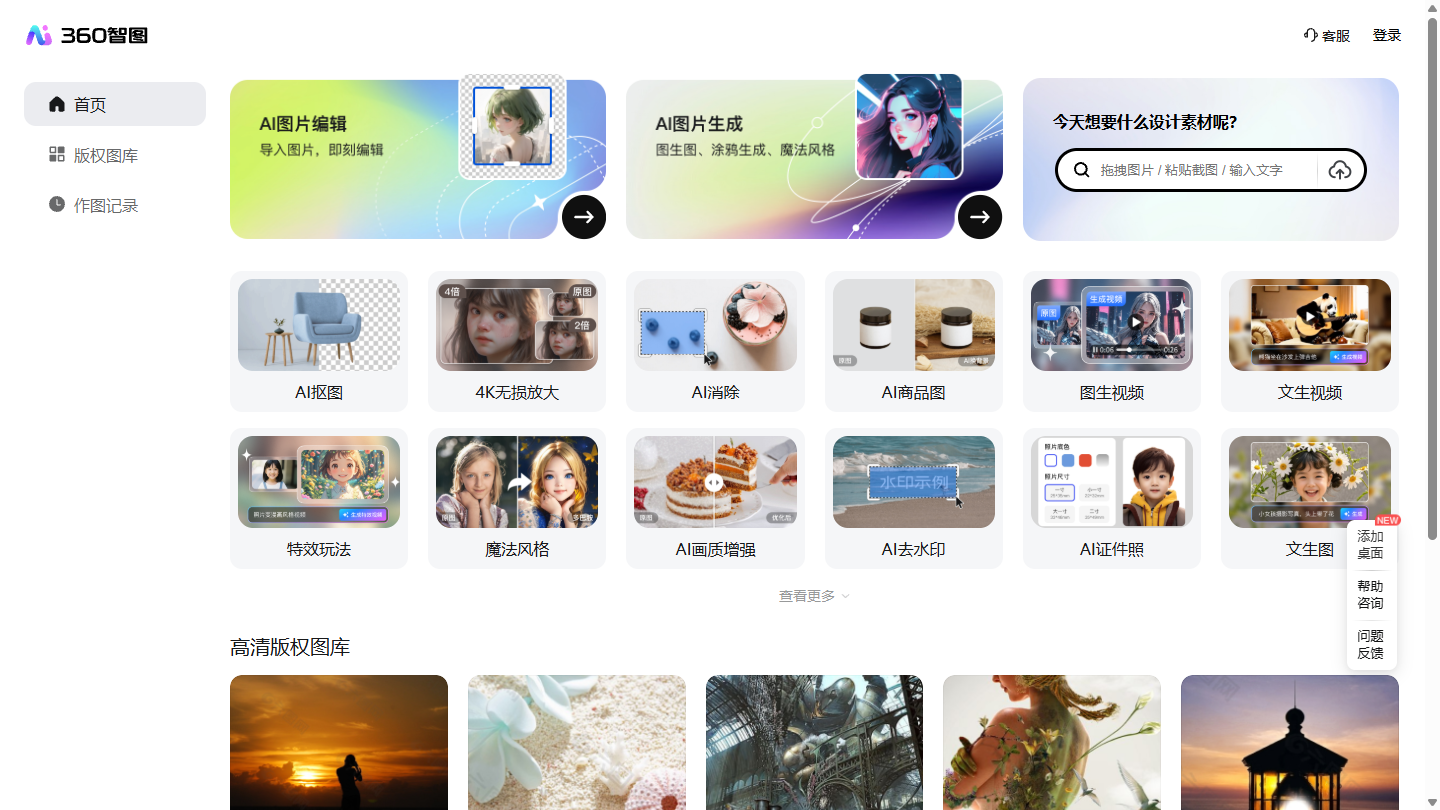The image size is (1440, 810).
Task: Open the woman with flowers gallery image
Action: pos(1052,742)
